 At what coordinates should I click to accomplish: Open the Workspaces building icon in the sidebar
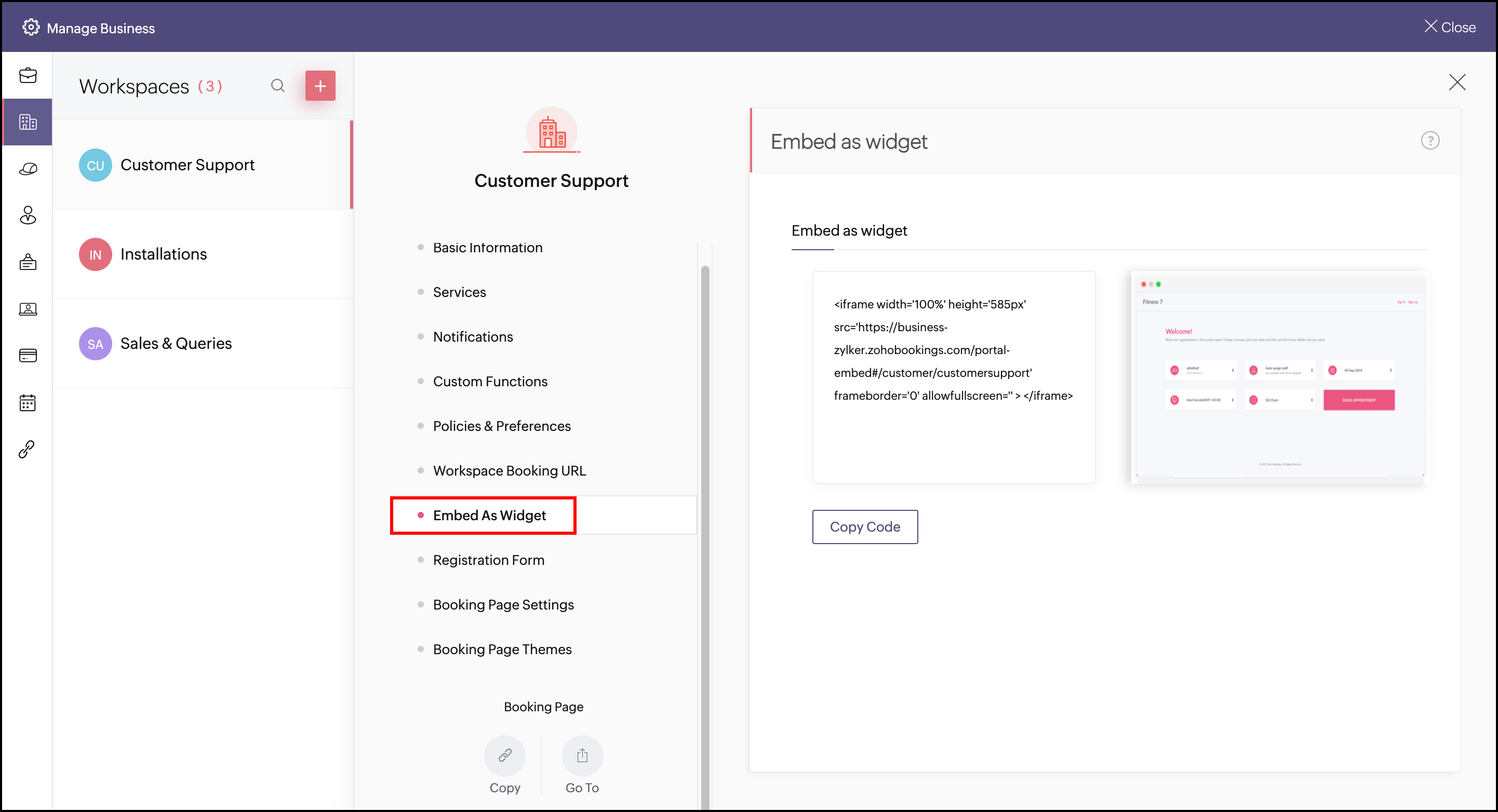(28, 122)
